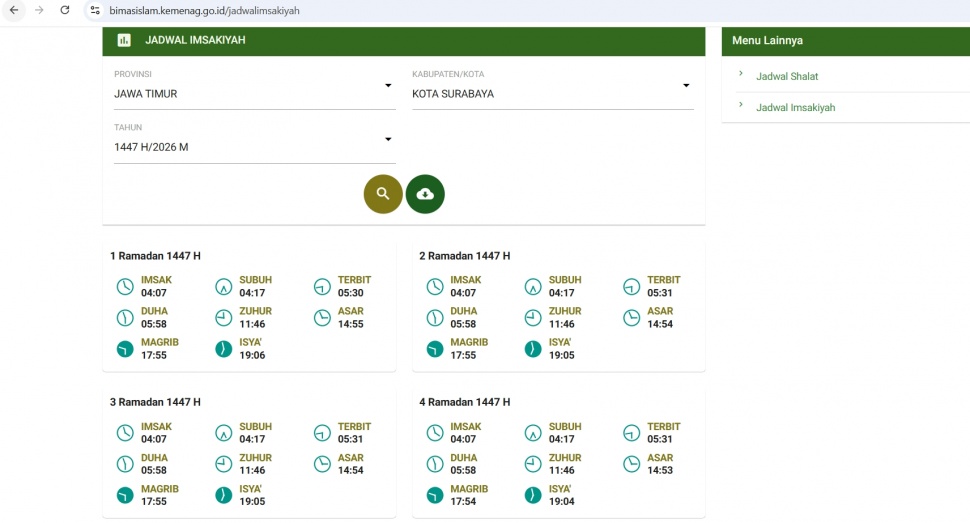Open Jadwal Shalat in Menu Lainnya
Viewport: 970px width, 523px height.
tap(787, 76)
